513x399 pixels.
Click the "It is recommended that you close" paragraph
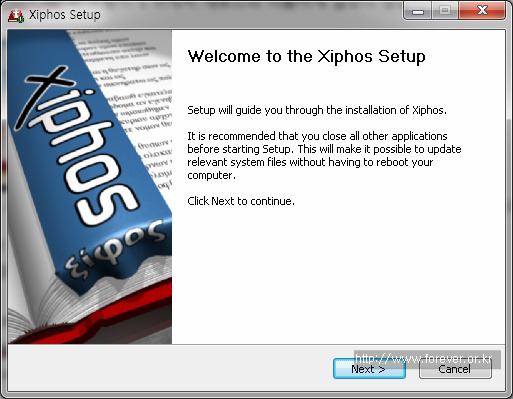[x=324, y=155]
